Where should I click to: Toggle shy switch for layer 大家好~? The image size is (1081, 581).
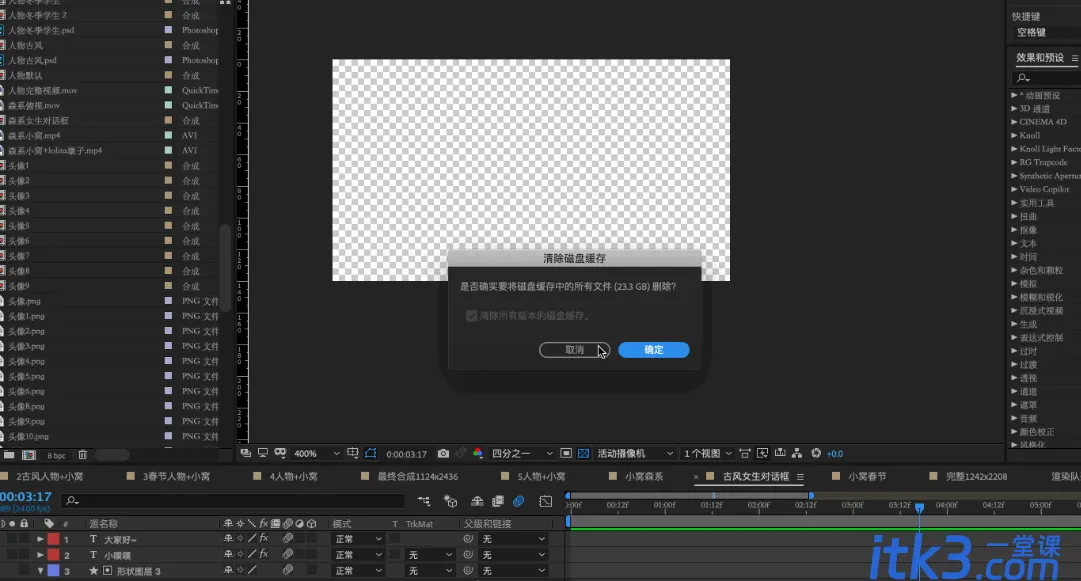coord(228,539)
